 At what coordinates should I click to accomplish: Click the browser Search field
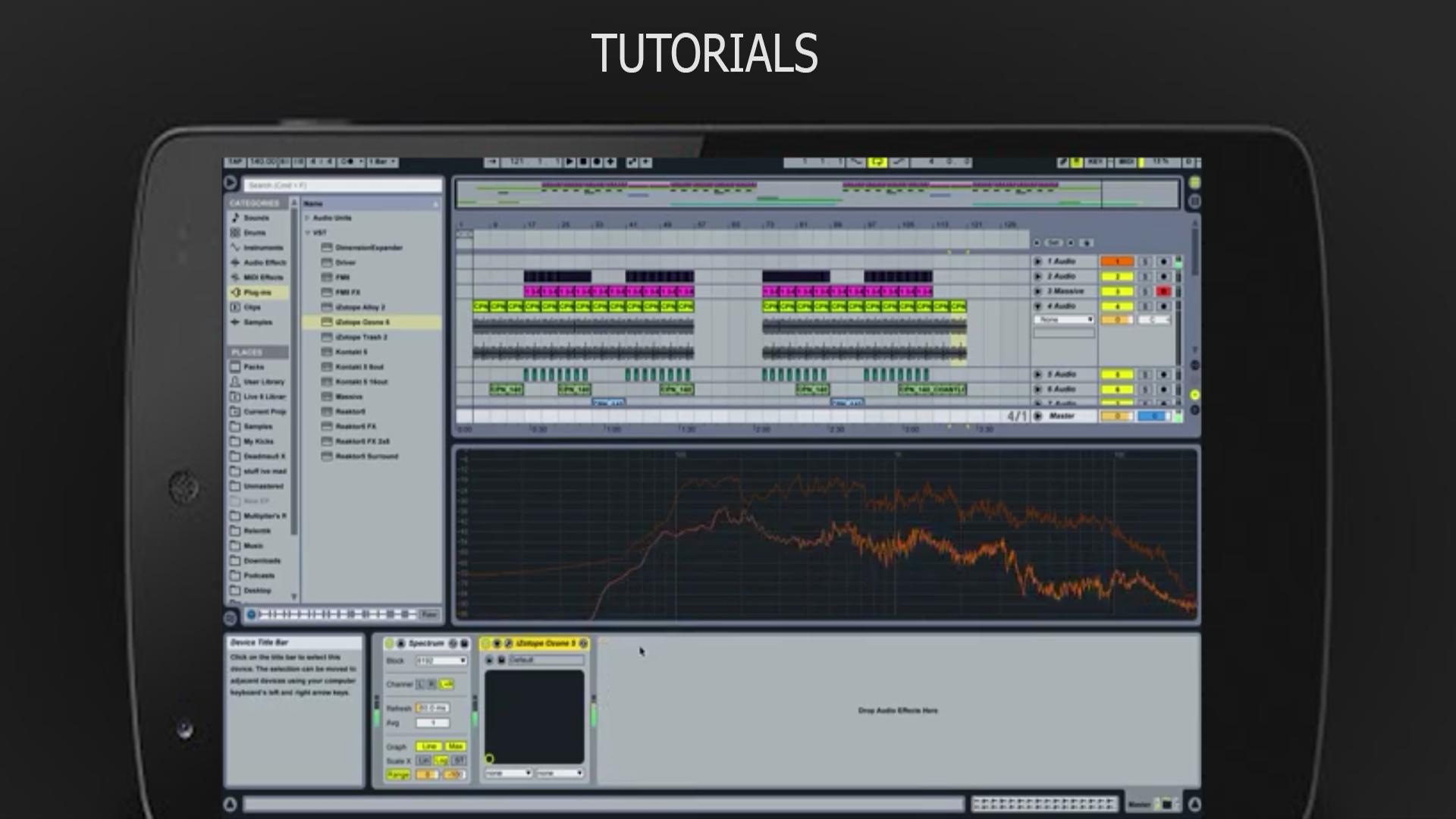[342, 185]
